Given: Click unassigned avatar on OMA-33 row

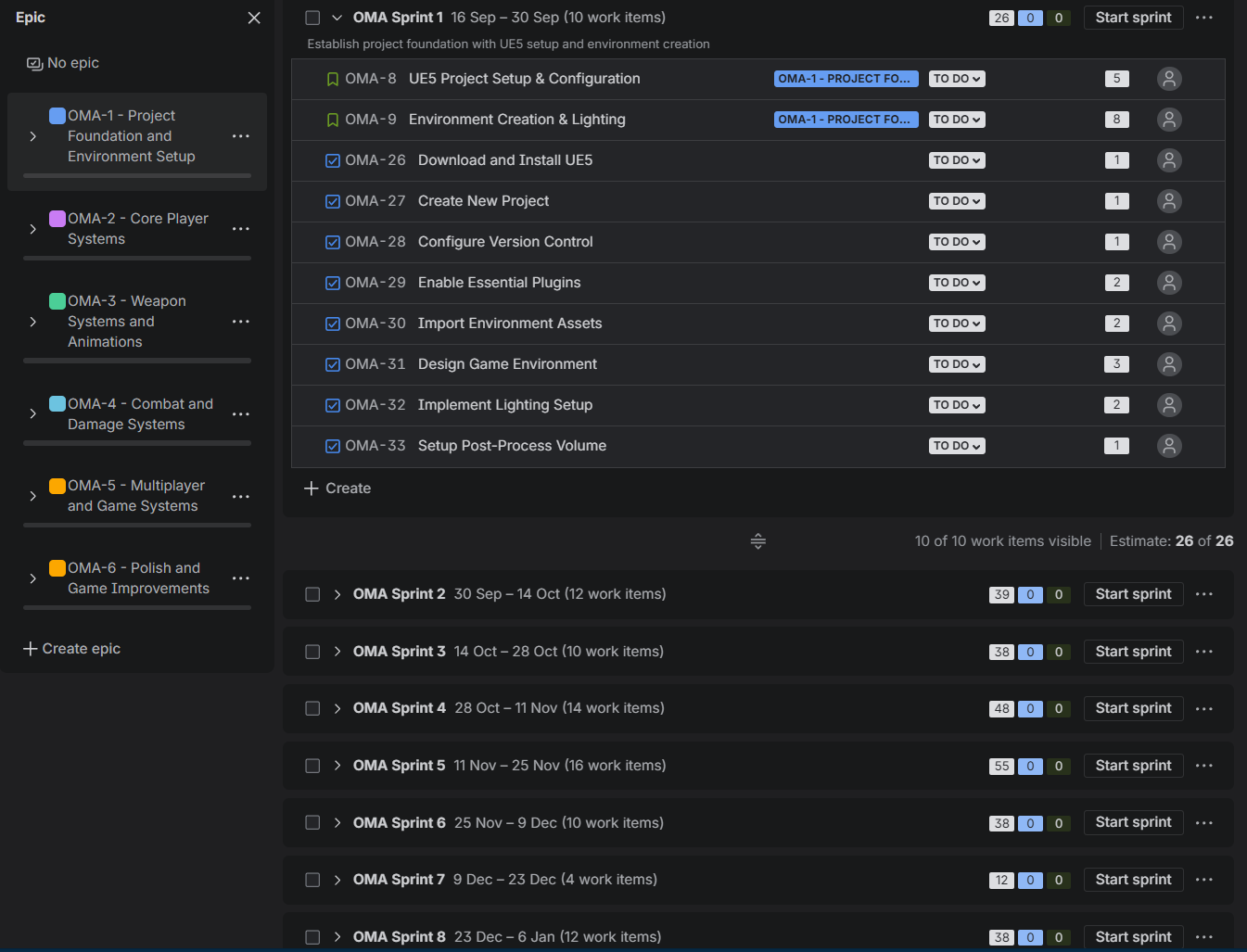Looking at the screenshot, I should coord(1169,446).
